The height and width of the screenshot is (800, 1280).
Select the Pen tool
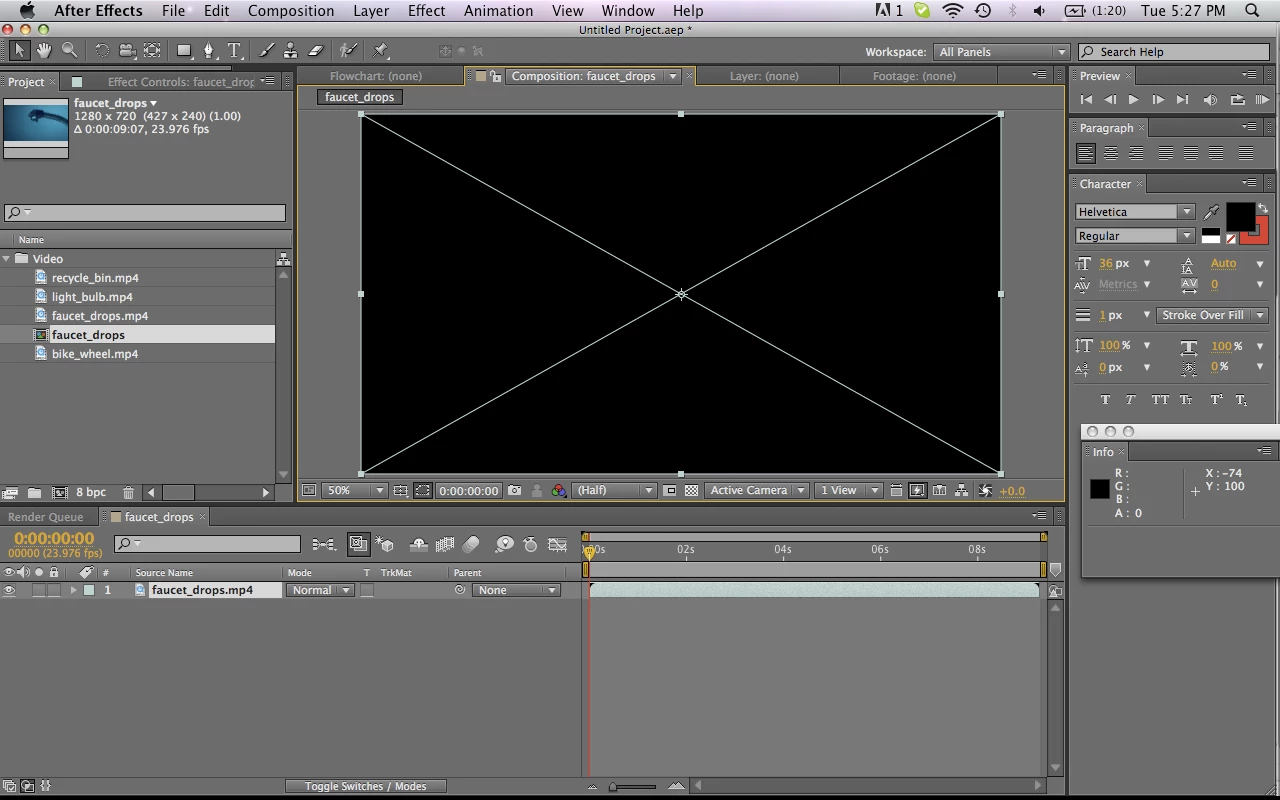click(209, 50)
